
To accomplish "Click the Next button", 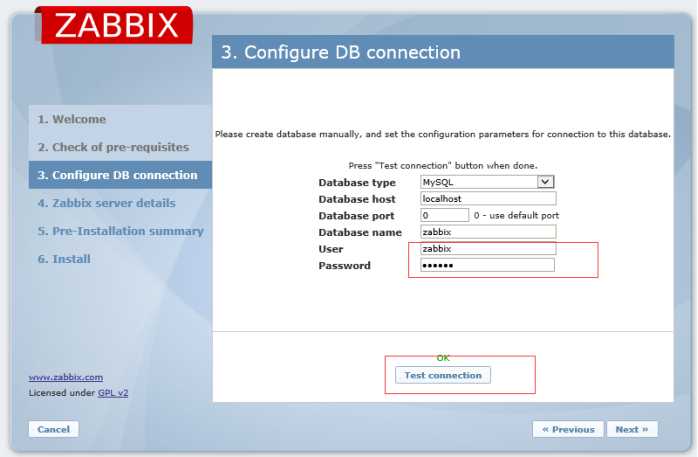I will coord(632,429).
